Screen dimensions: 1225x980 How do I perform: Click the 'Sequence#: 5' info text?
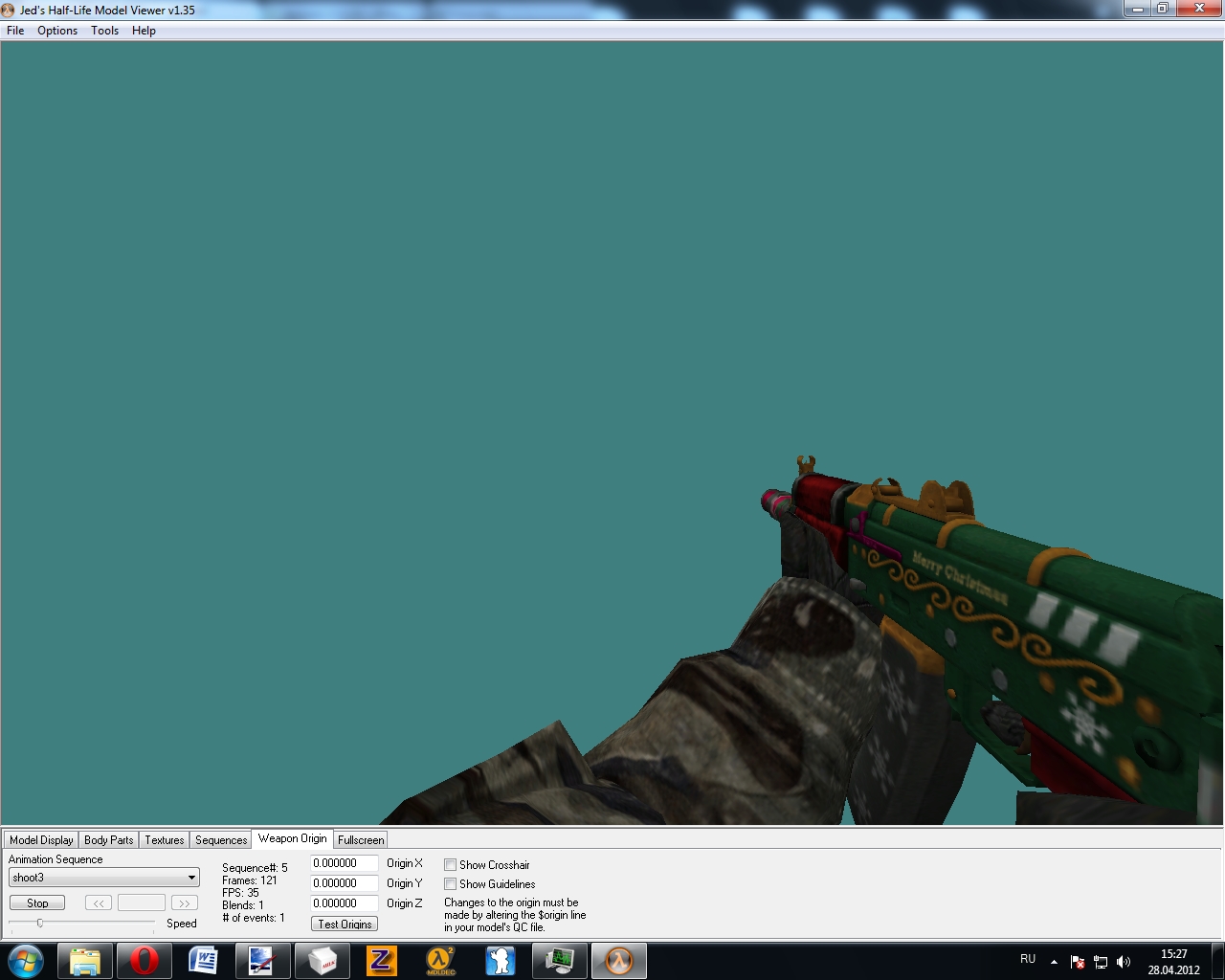coord(255,868)
